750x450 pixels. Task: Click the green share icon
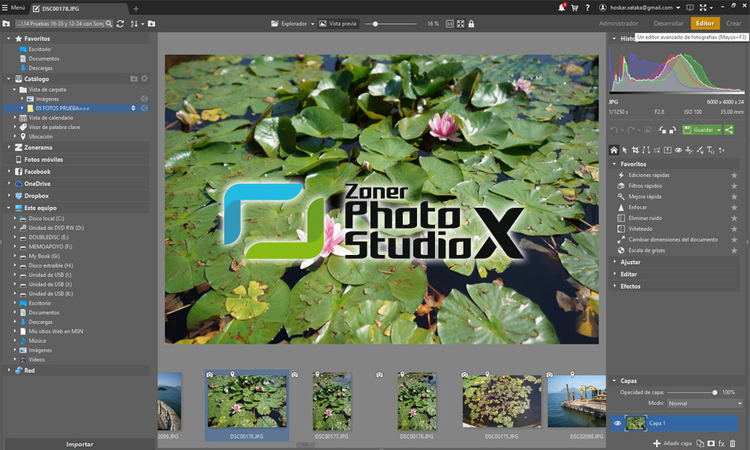click(x=729, y=130)
